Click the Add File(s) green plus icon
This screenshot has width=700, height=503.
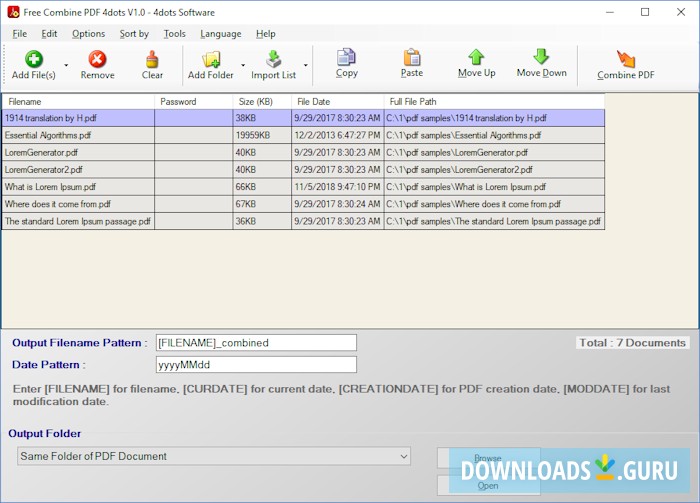pos(33,59)
